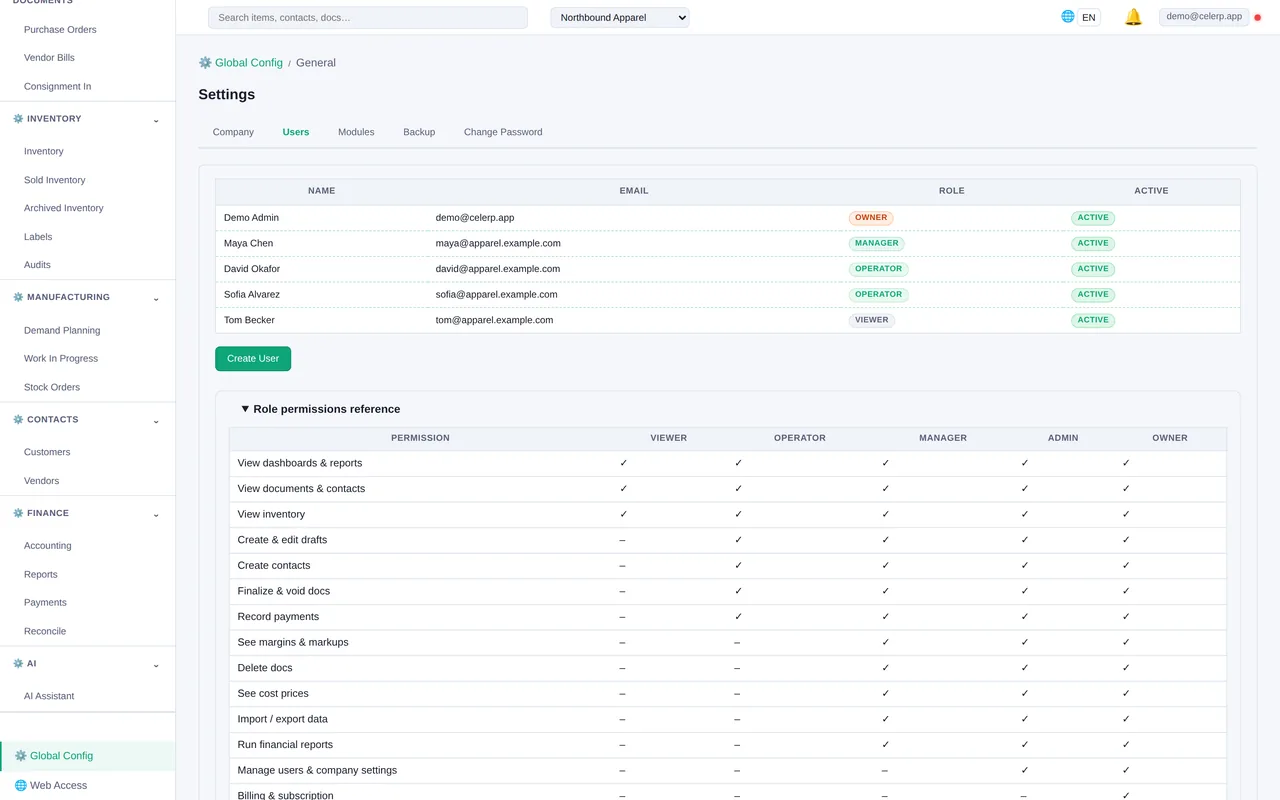Click the ADMIN column header in permissions table
Image resolution: width=1280 pixels, height=800 pixels.
pos(1063,438)
